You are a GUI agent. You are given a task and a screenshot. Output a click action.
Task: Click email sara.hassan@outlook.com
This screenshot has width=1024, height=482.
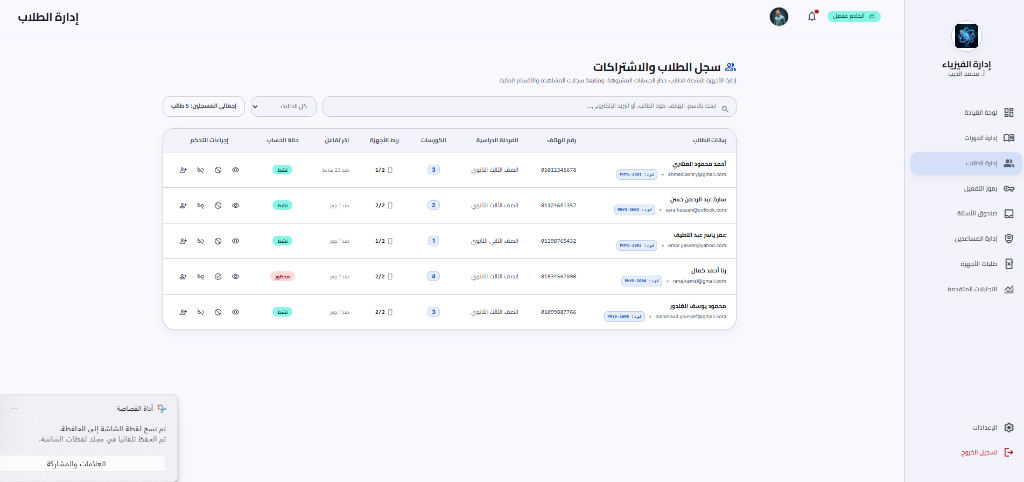[x=695, y=210]
